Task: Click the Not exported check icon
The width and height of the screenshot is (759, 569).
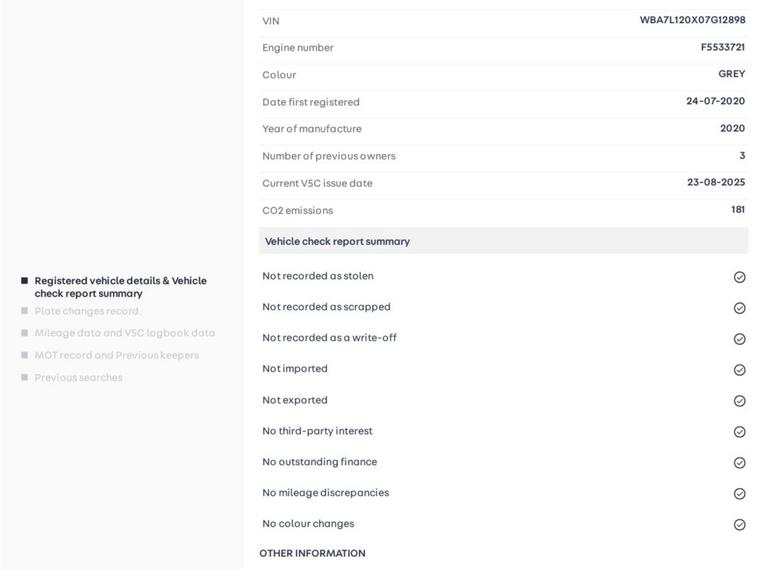Action: pyautogui.click(x=740, y=401)
